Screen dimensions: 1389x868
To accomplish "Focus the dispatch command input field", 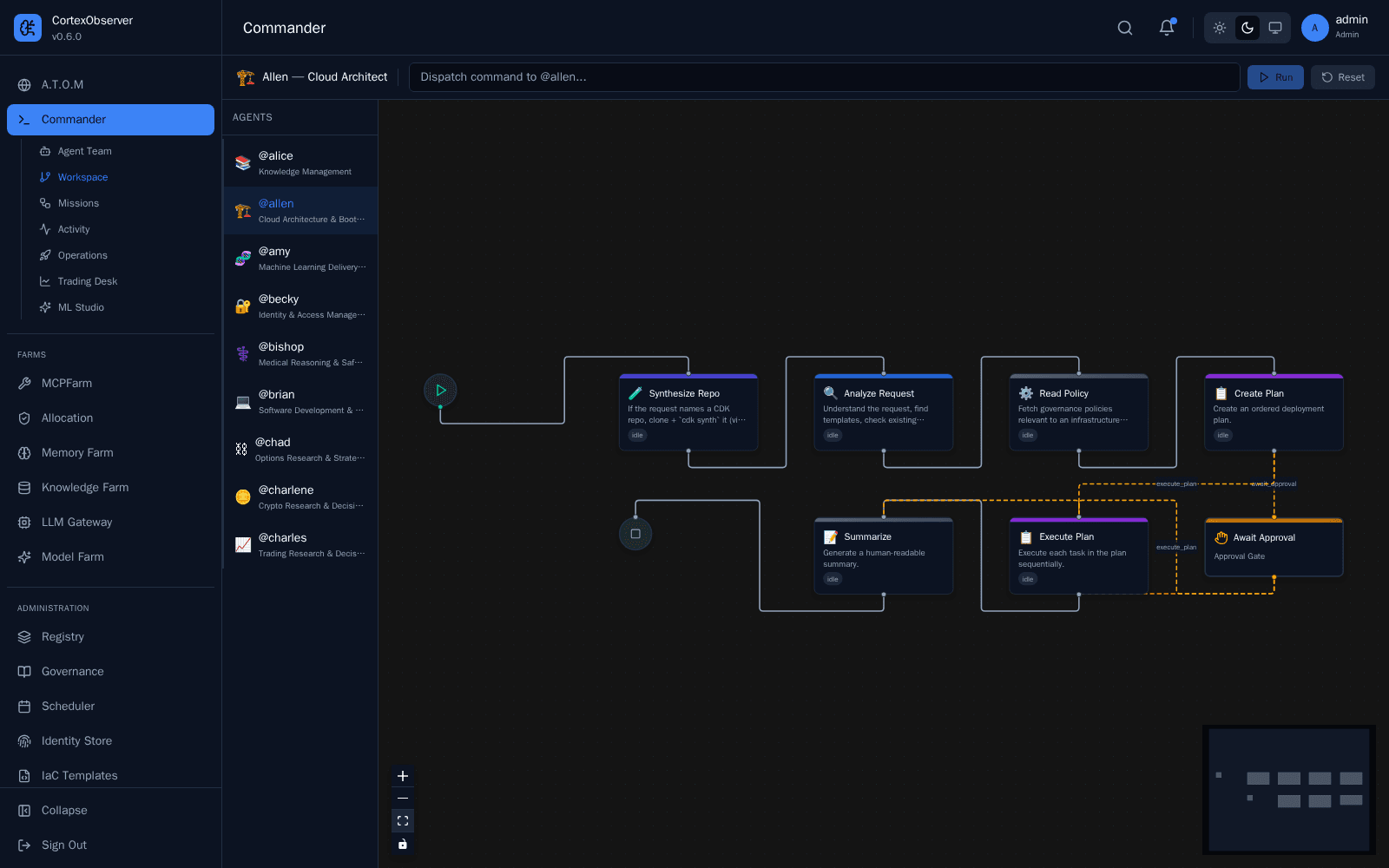I will coord(824,77).
